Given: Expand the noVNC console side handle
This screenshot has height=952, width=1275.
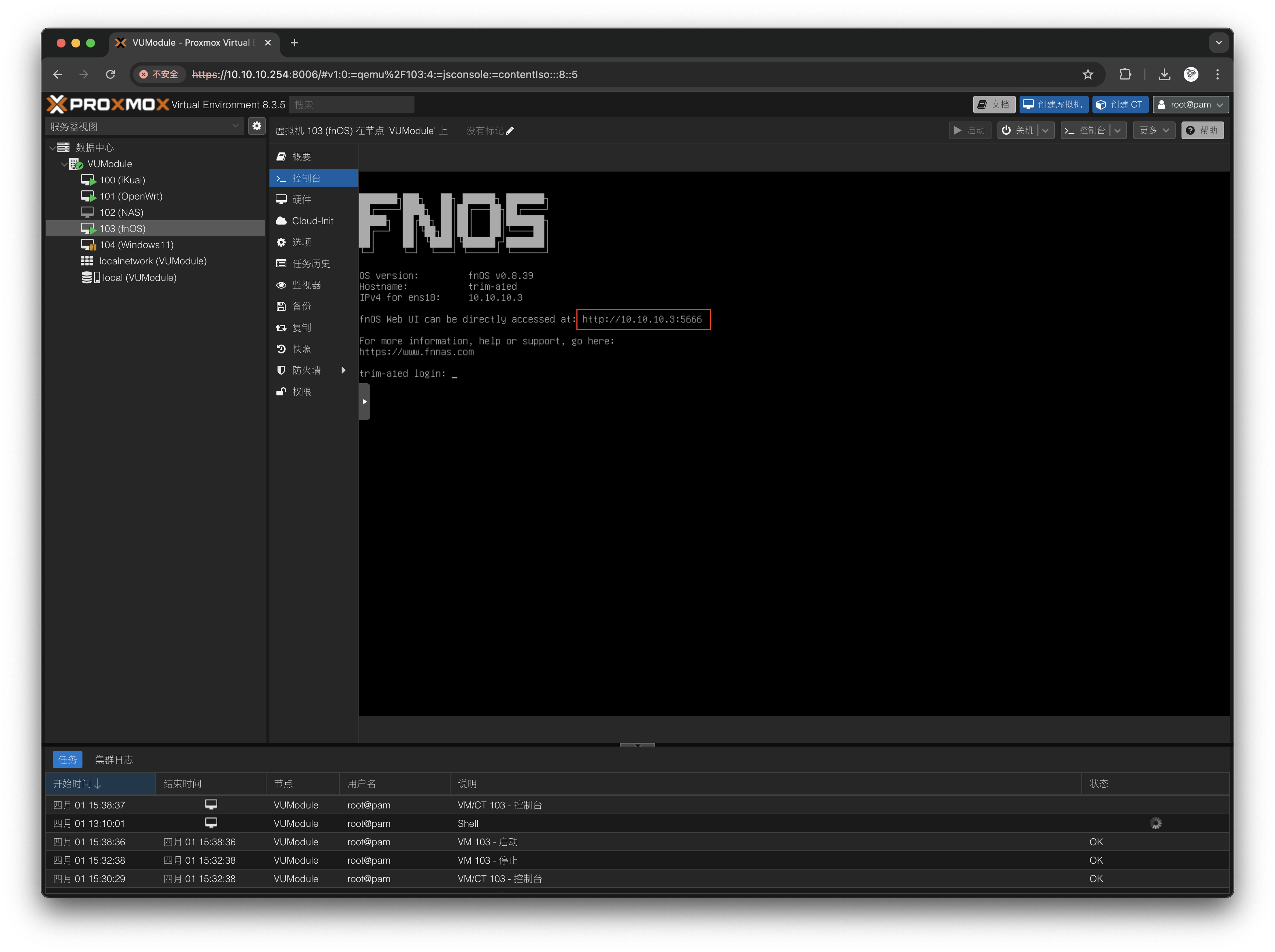Looking at the screenshot, I should click(364, 402).
